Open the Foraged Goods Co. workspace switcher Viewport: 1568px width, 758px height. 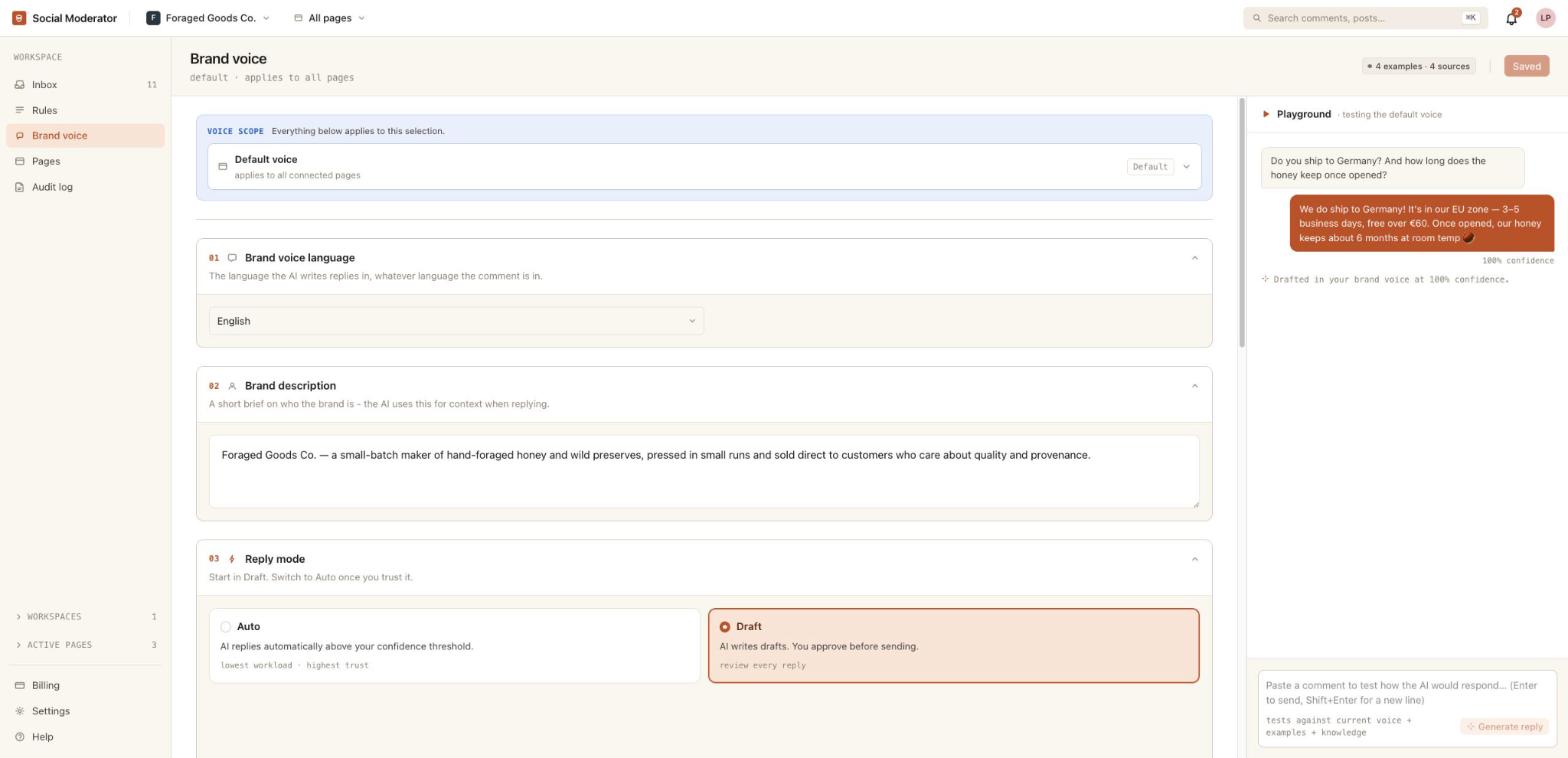[x=208, y=18]
